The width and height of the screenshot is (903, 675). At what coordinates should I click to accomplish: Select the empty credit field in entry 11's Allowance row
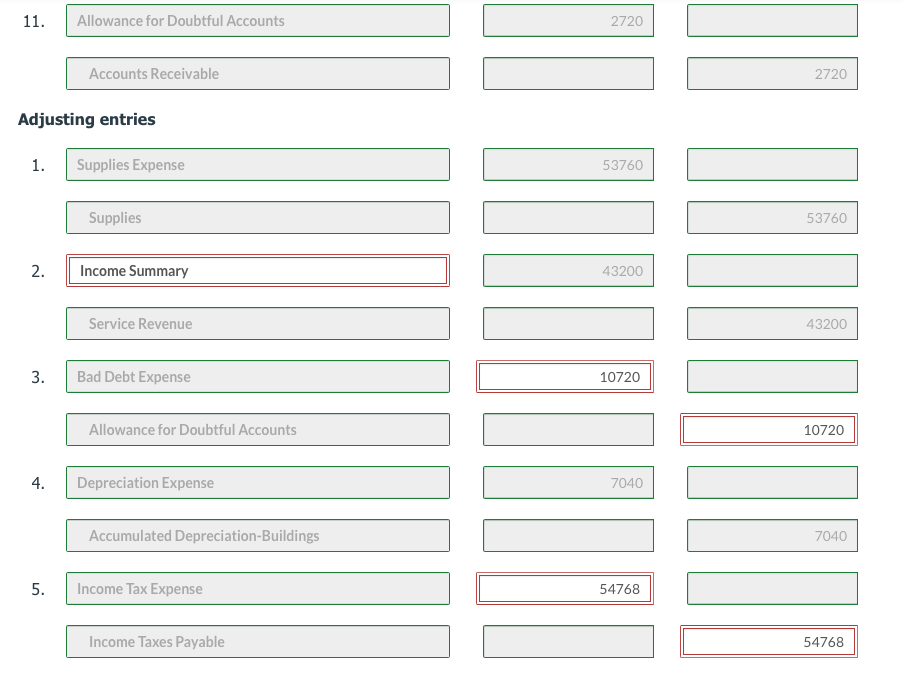click(772, 21)
